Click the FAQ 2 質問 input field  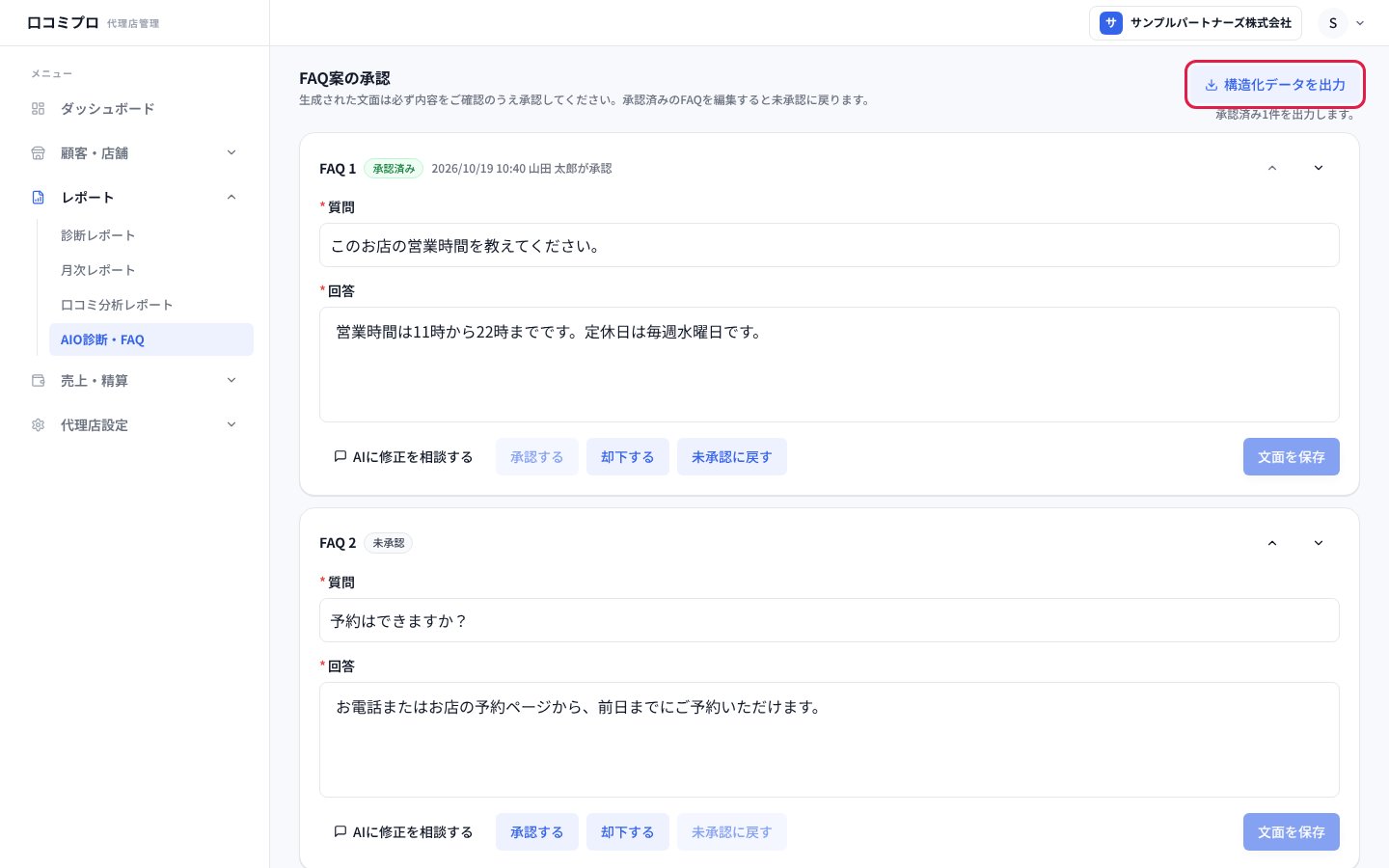click(x=830, y=620)
